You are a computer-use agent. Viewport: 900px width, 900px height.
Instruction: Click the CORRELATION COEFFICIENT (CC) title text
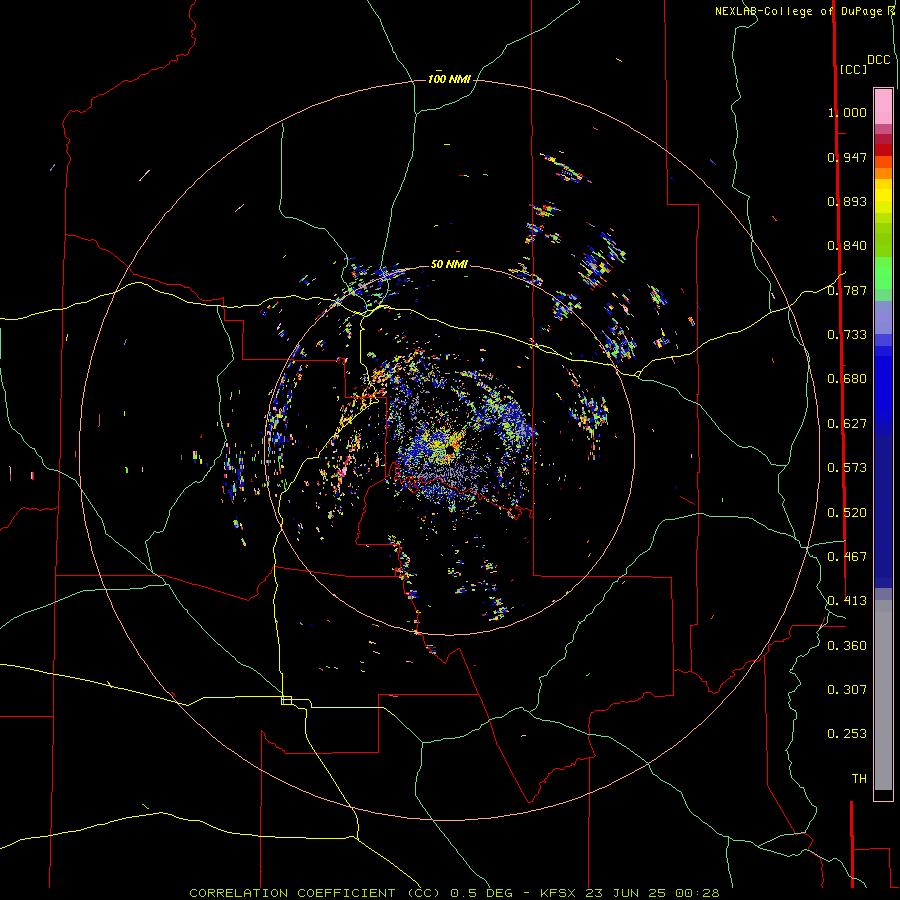pos(315,893)
